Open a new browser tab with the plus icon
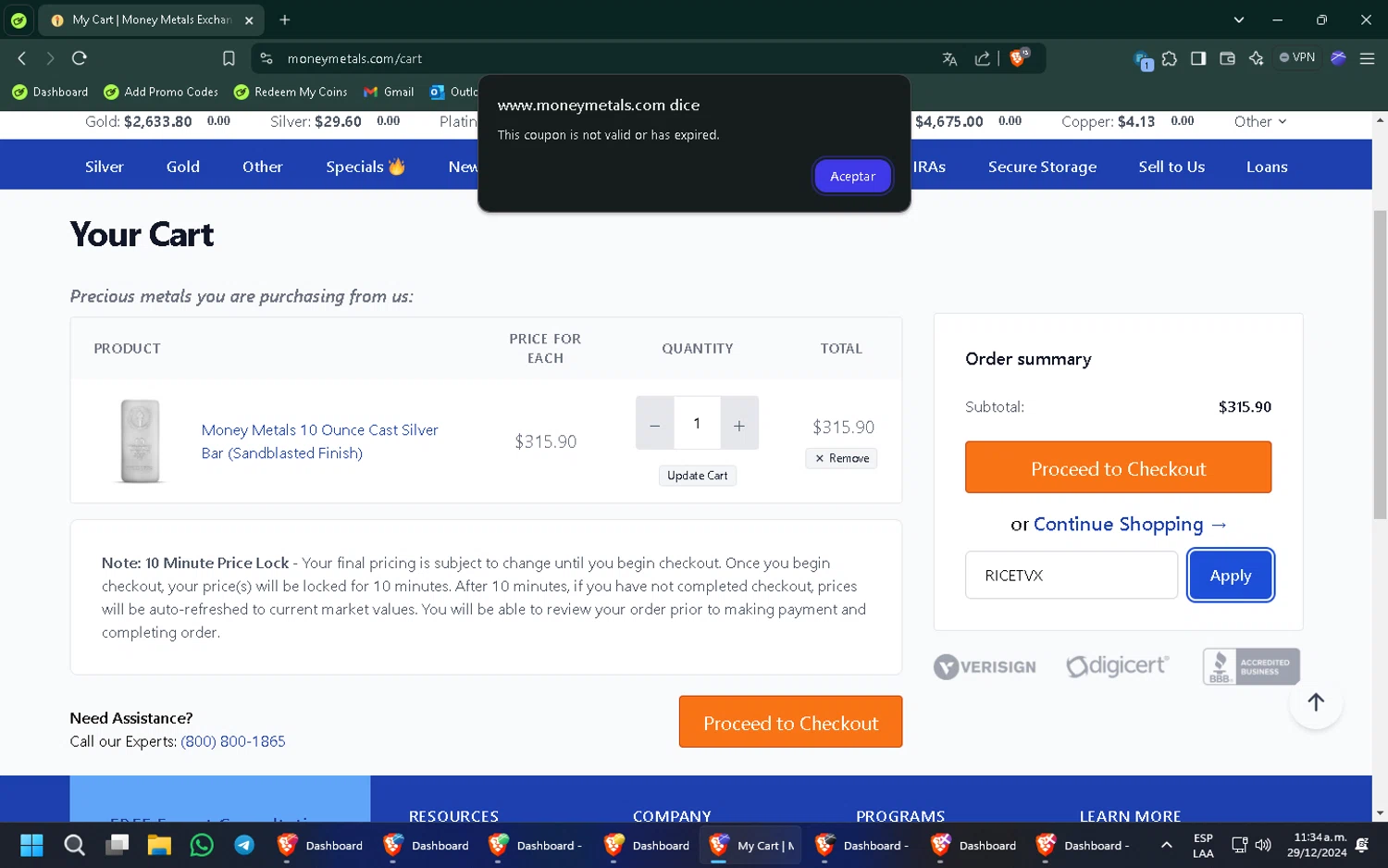1388x868 pixels. click(x=285, y=19)
